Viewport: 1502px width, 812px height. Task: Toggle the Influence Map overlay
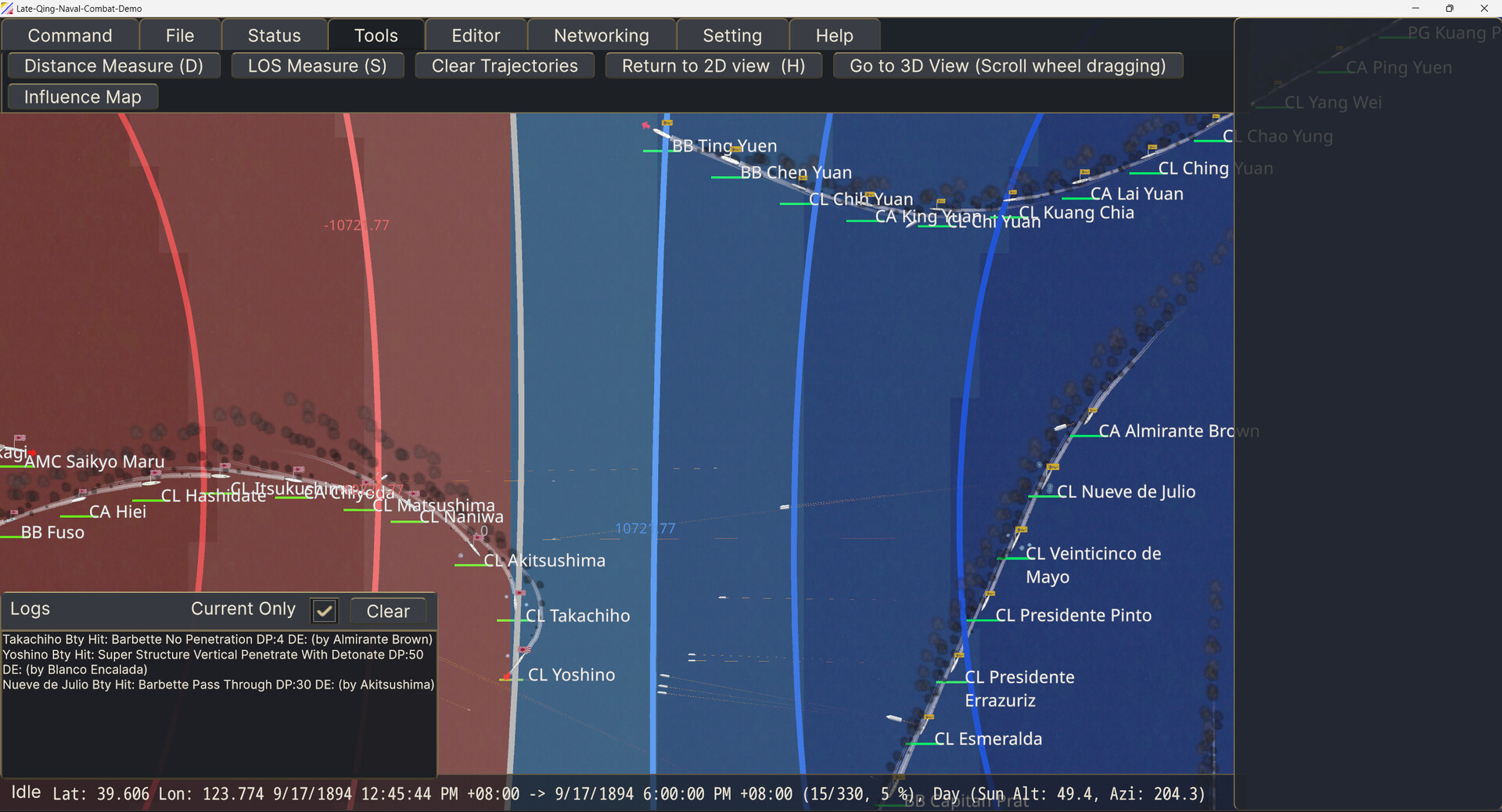tap(82, 97)
